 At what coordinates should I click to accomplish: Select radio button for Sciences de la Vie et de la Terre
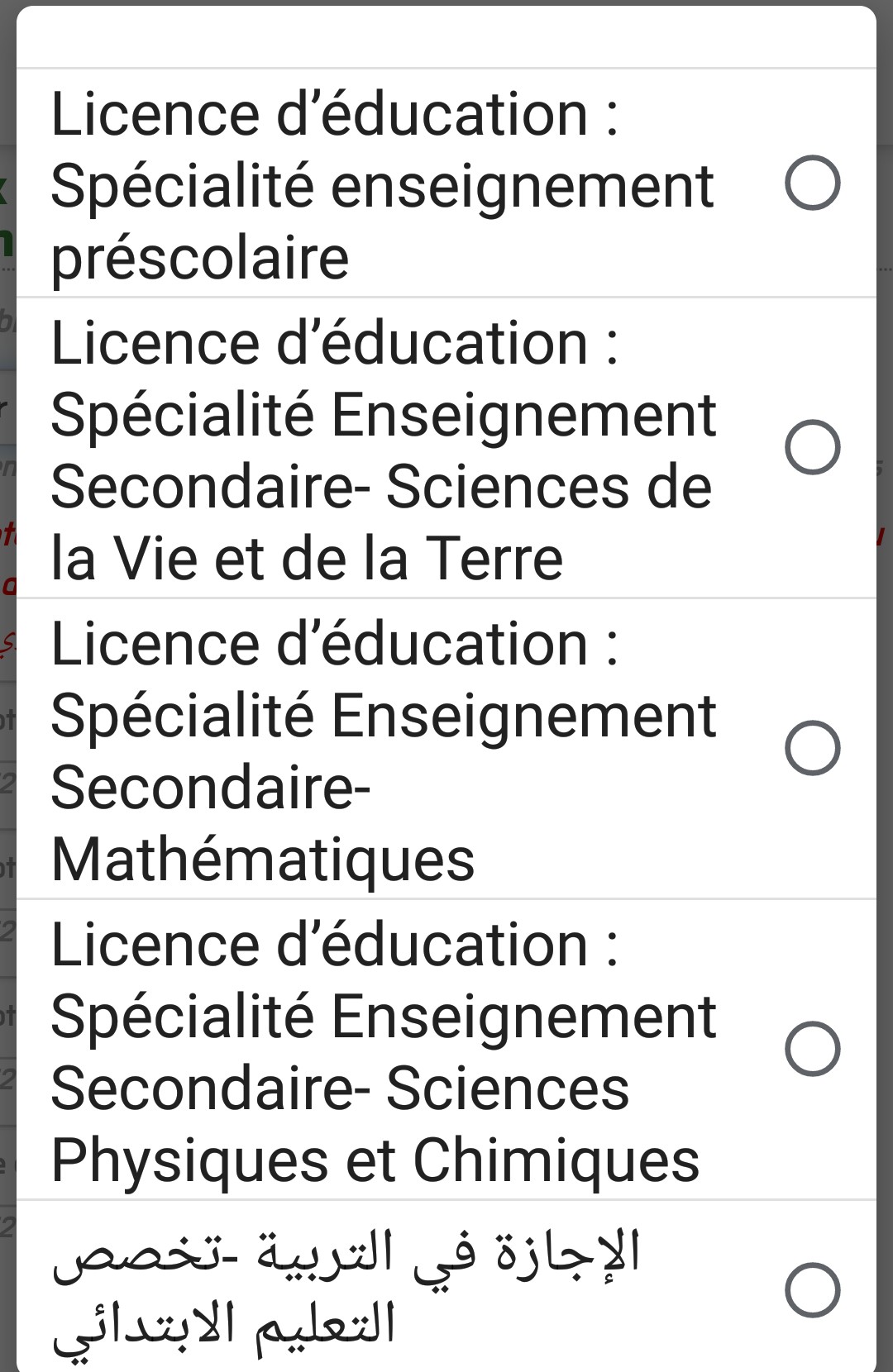812,447
